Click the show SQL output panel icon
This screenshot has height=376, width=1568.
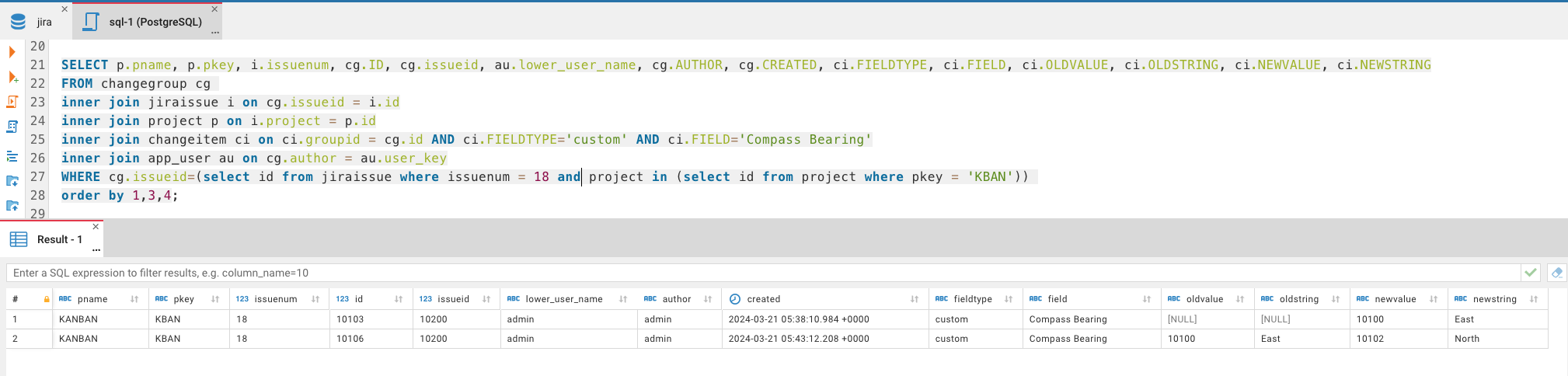coord(12,156)
